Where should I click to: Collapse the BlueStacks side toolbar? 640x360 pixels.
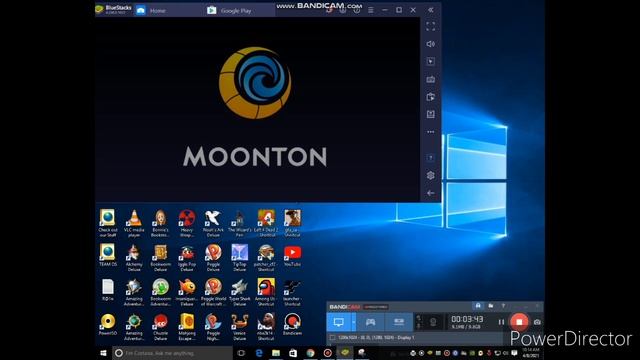coord(431,10)
